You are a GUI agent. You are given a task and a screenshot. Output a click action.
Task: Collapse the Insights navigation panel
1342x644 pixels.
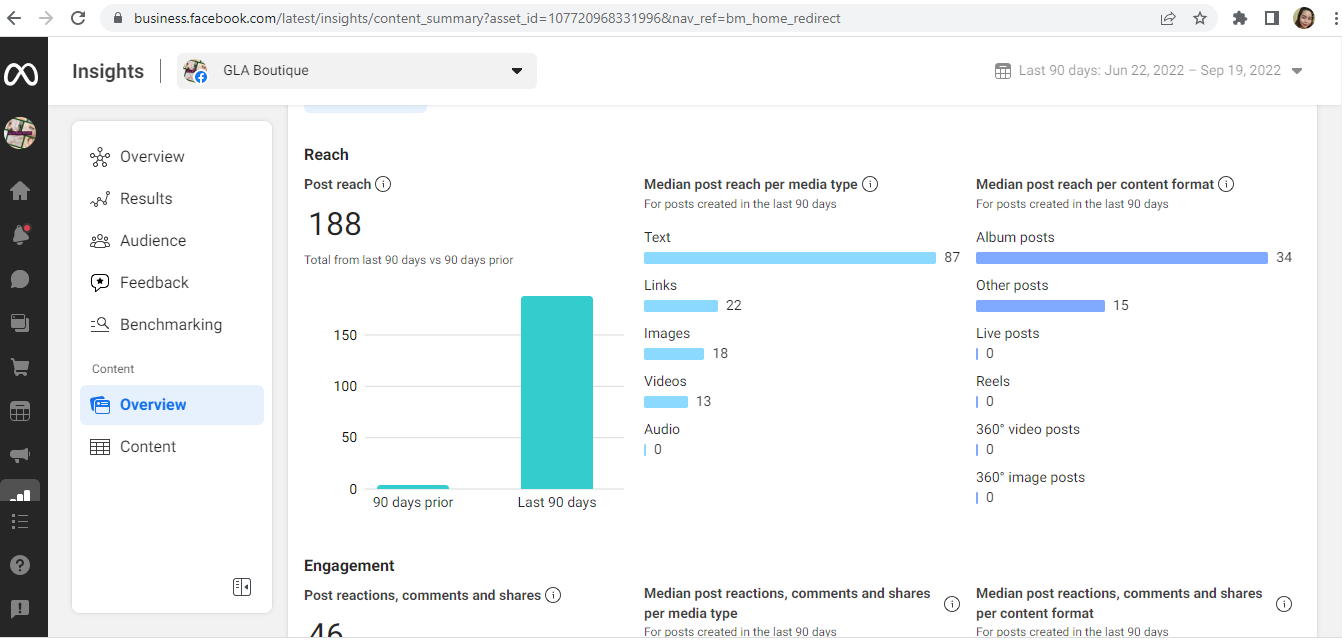[242, 587]
